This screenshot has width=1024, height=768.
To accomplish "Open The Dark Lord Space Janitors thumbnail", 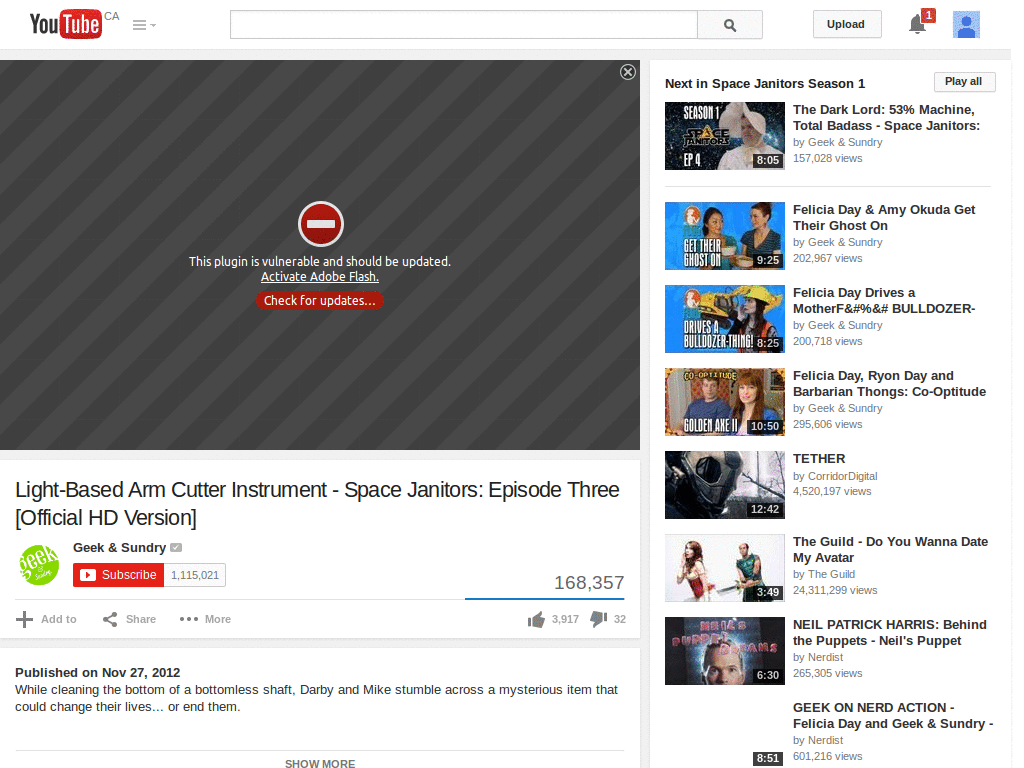I will pos(725,136).
